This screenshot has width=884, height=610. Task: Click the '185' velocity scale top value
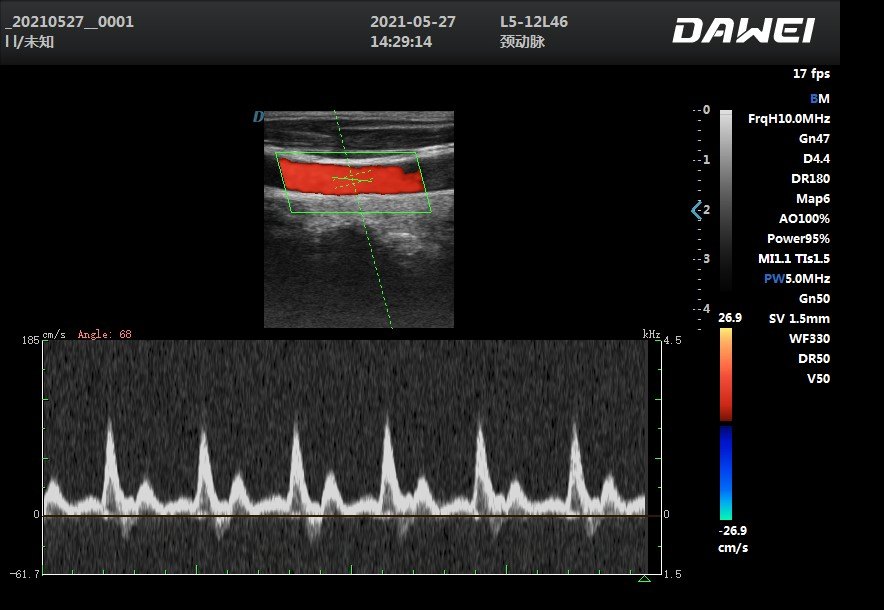click(x=30, y=341)
